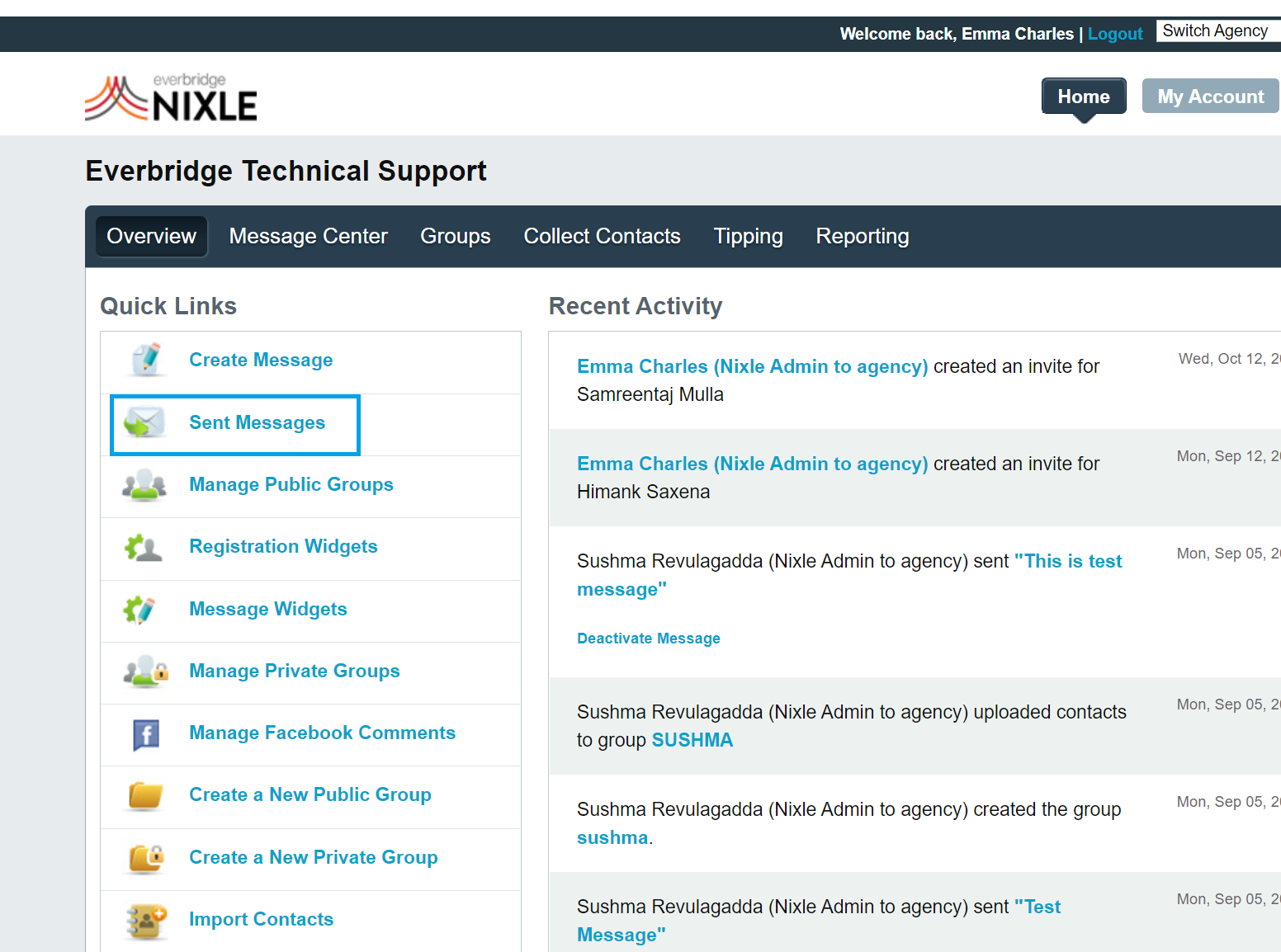Click the Quick Links heading
Image resolution: width=1281 pixels, height=952 pixels.
[x=168, y=307]
